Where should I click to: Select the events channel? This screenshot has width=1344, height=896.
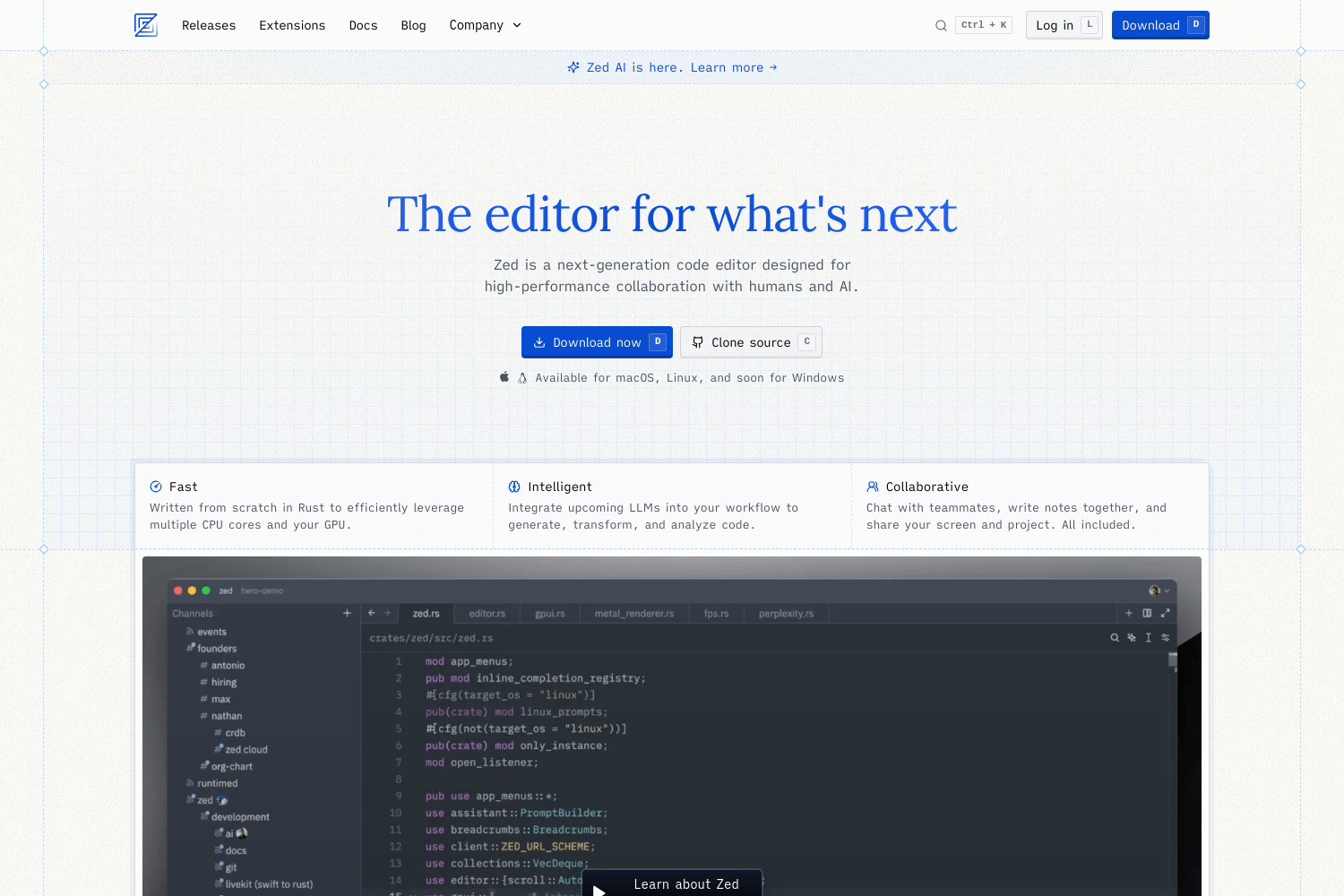[212, 632]
